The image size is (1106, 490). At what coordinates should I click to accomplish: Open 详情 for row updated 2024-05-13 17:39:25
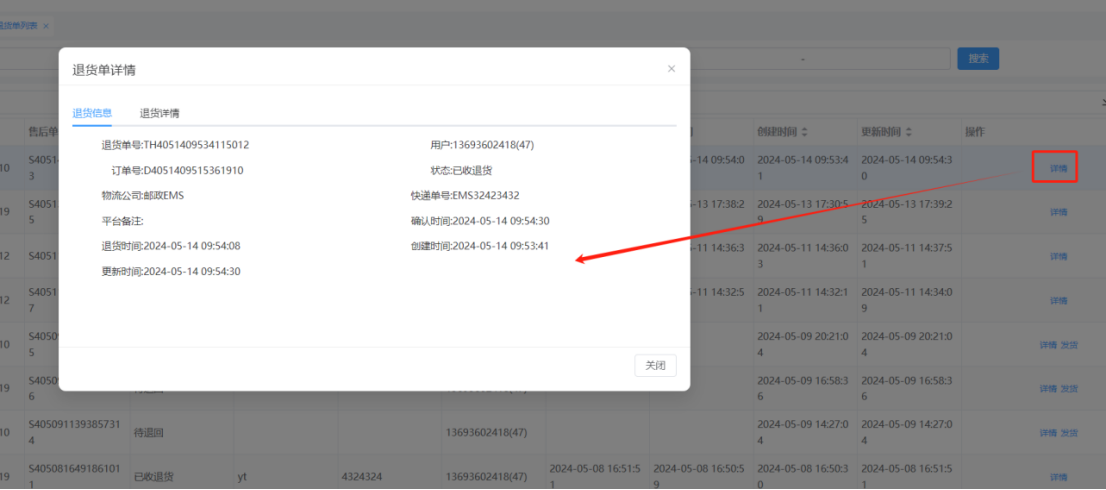point(1058,212)
